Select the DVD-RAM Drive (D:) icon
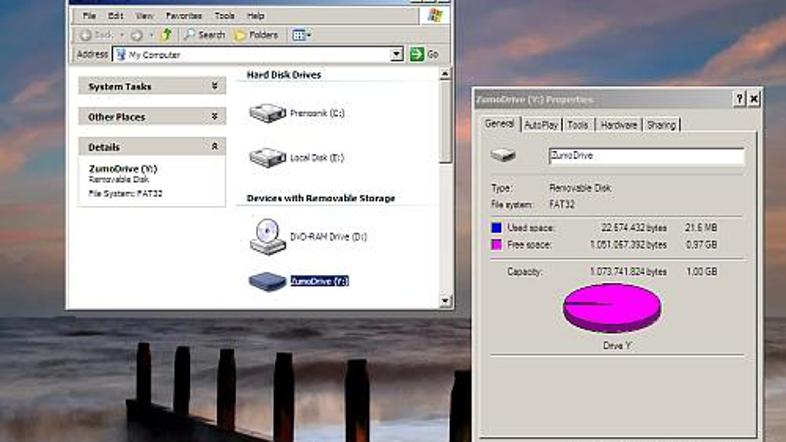 tap(267, 236)
